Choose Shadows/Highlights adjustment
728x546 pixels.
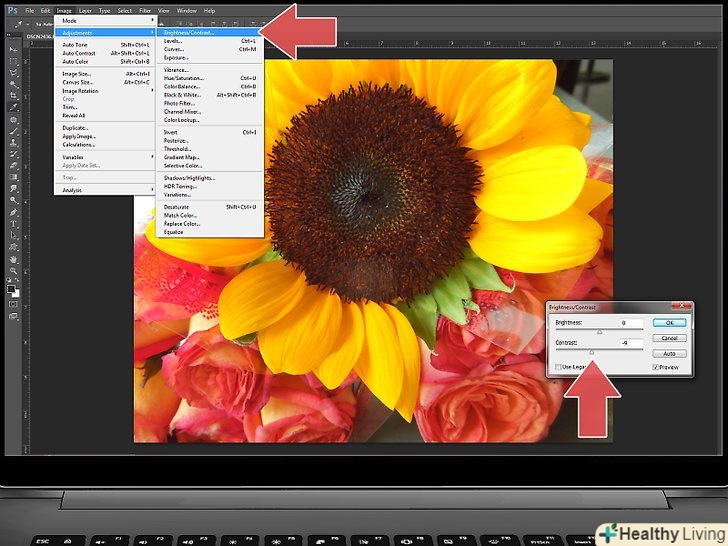pos(209,178)
